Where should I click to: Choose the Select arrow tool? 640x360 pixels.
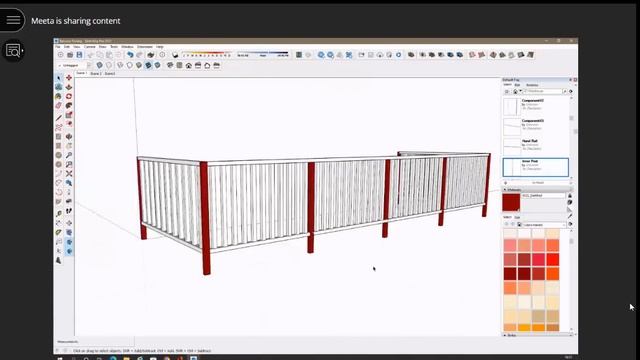tap(59, 78)
